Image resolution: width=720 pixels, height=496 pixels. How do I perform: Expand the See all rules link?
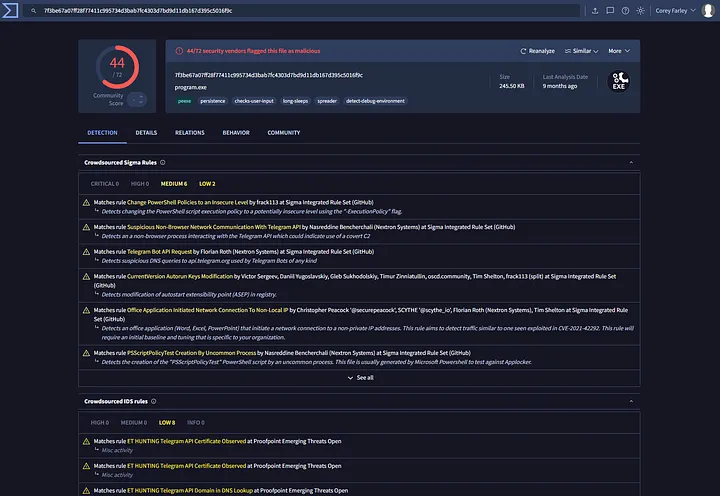(360, 378)
